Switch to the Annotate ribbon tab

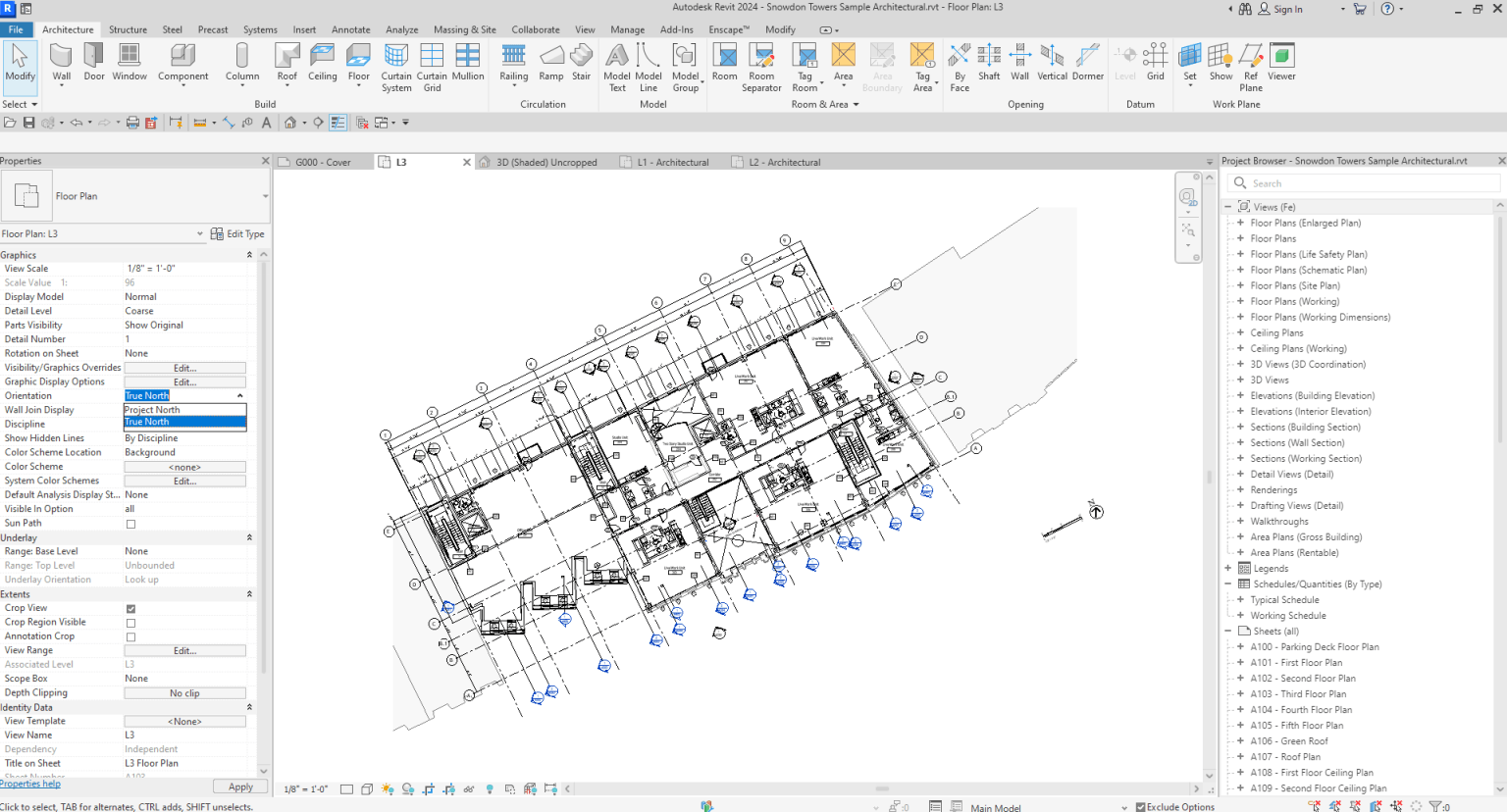pyautogui.click(x=350, y=29)
